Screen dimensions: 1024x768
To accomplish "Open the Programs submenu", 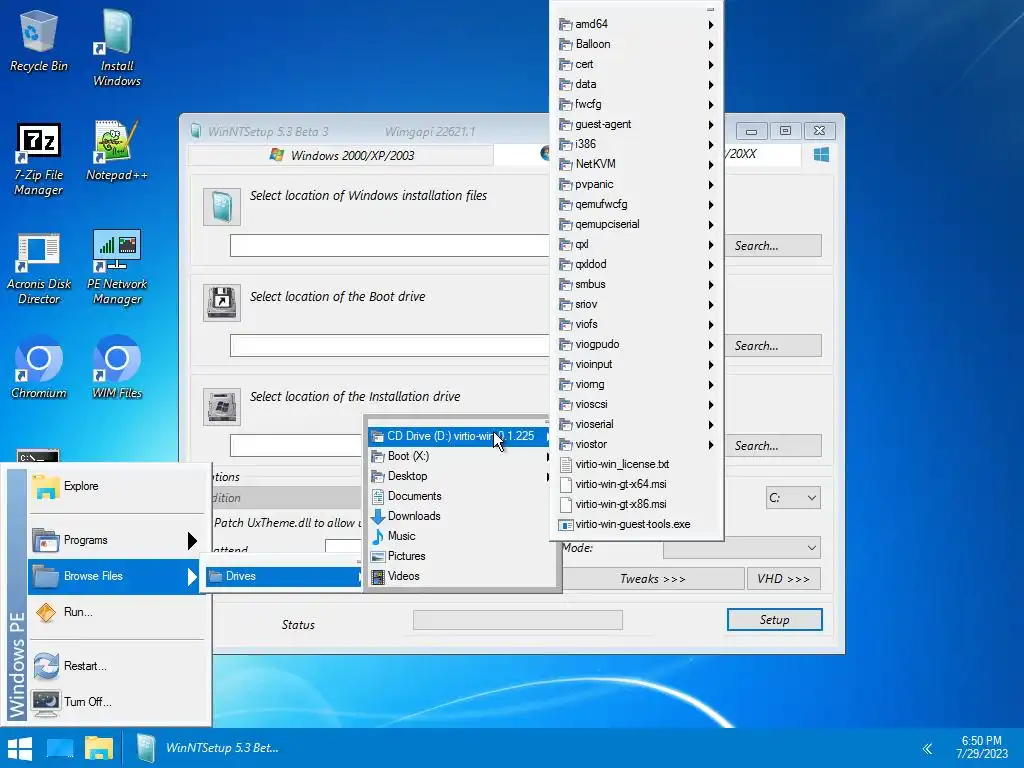I will point(116,540).
